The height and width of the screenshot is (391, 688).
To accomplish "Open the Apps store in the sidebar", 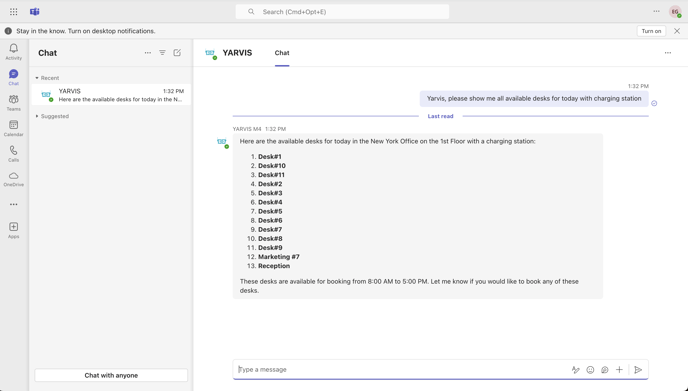I will point(14,230).
